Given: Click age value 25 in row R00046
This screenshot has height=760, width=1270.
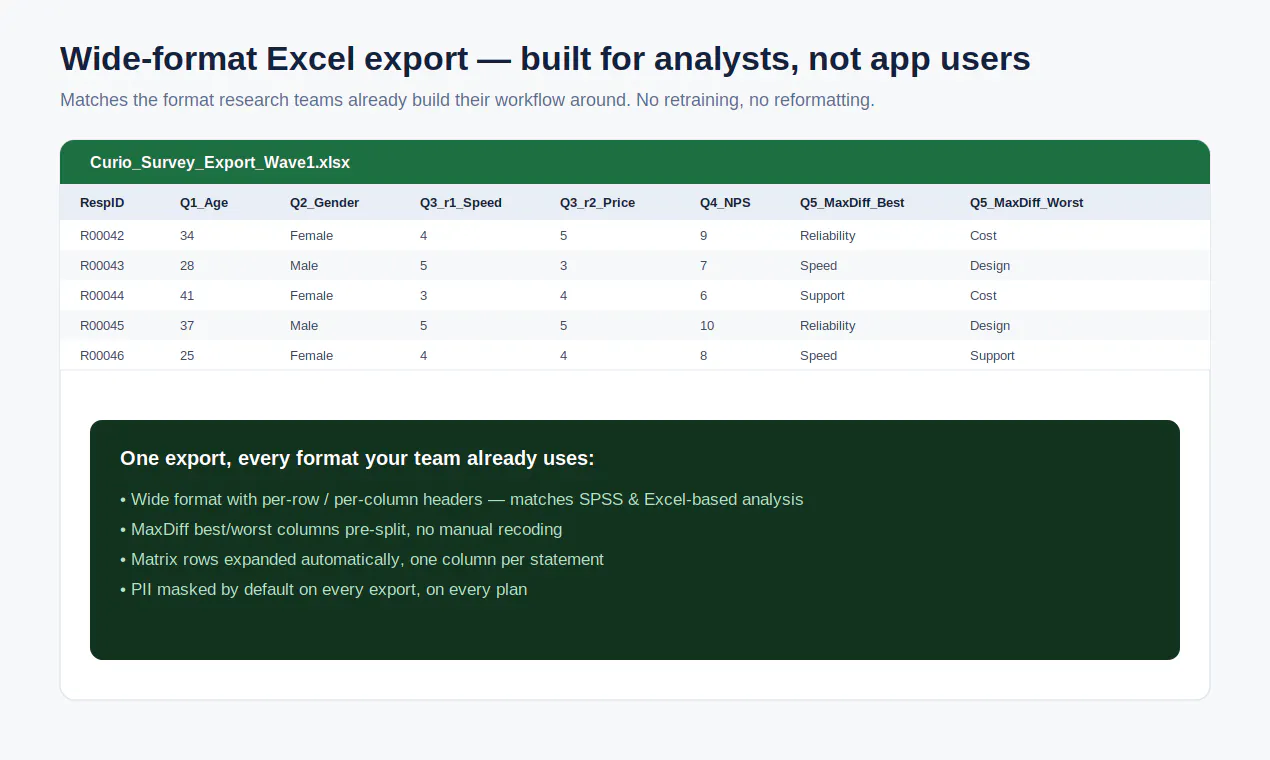Looking at the screenshot, I should tap(187, 355).
